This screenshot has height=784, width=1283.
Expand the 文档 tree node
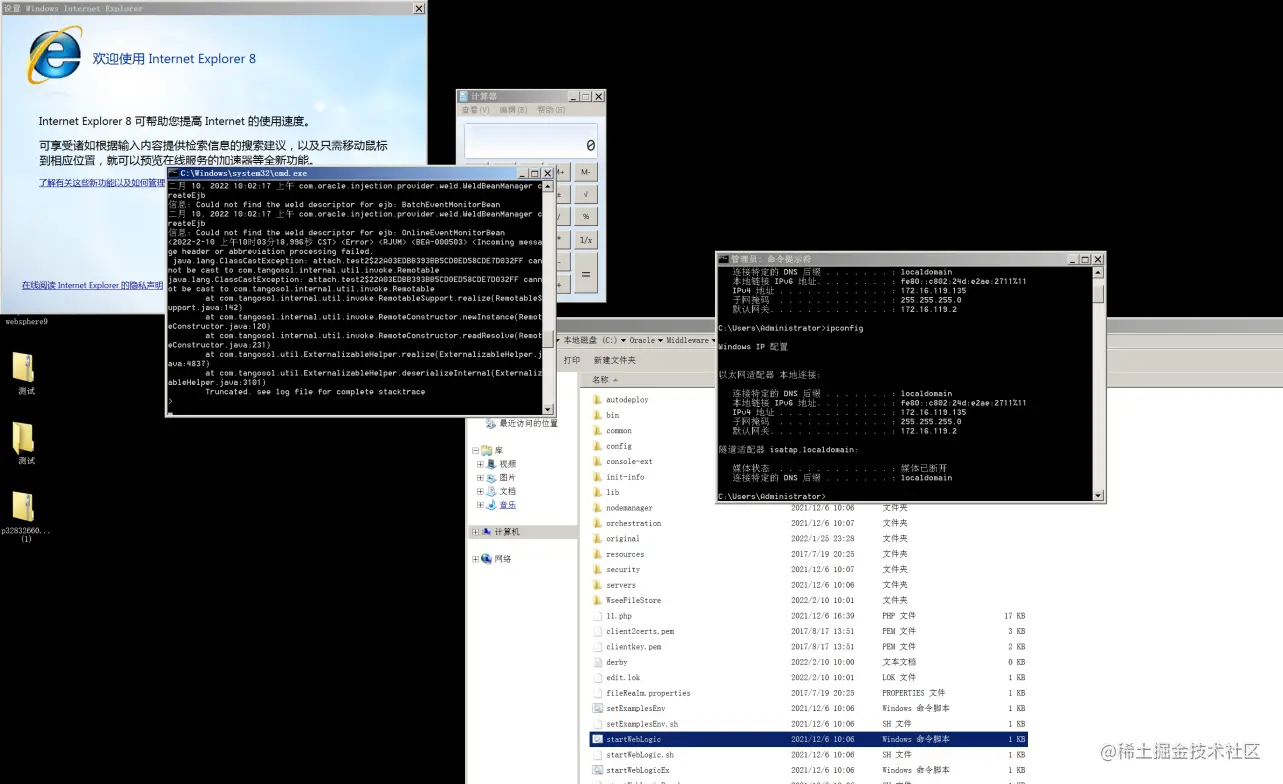(x=480, y=491)
